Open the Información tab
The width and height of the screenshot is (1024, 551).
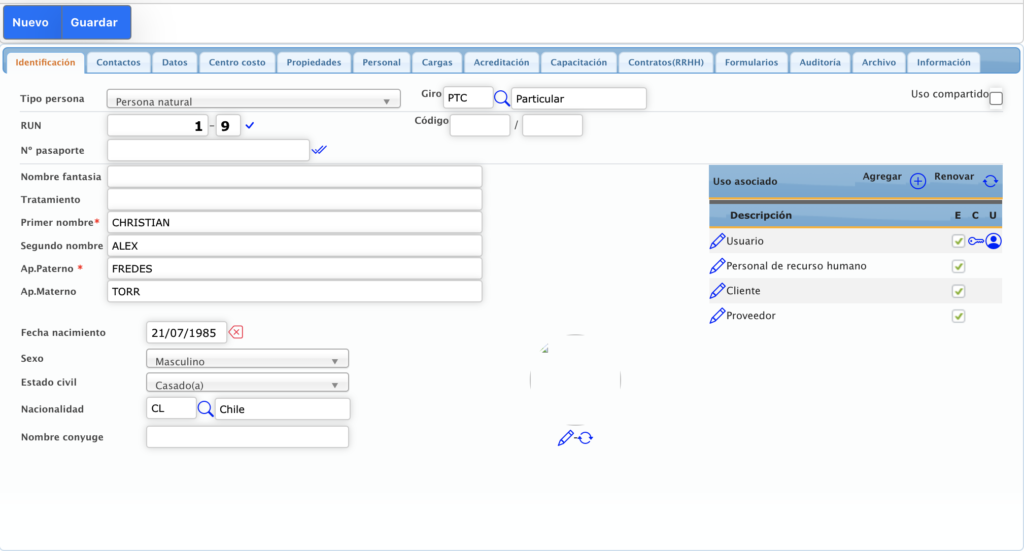coord(944,63)
